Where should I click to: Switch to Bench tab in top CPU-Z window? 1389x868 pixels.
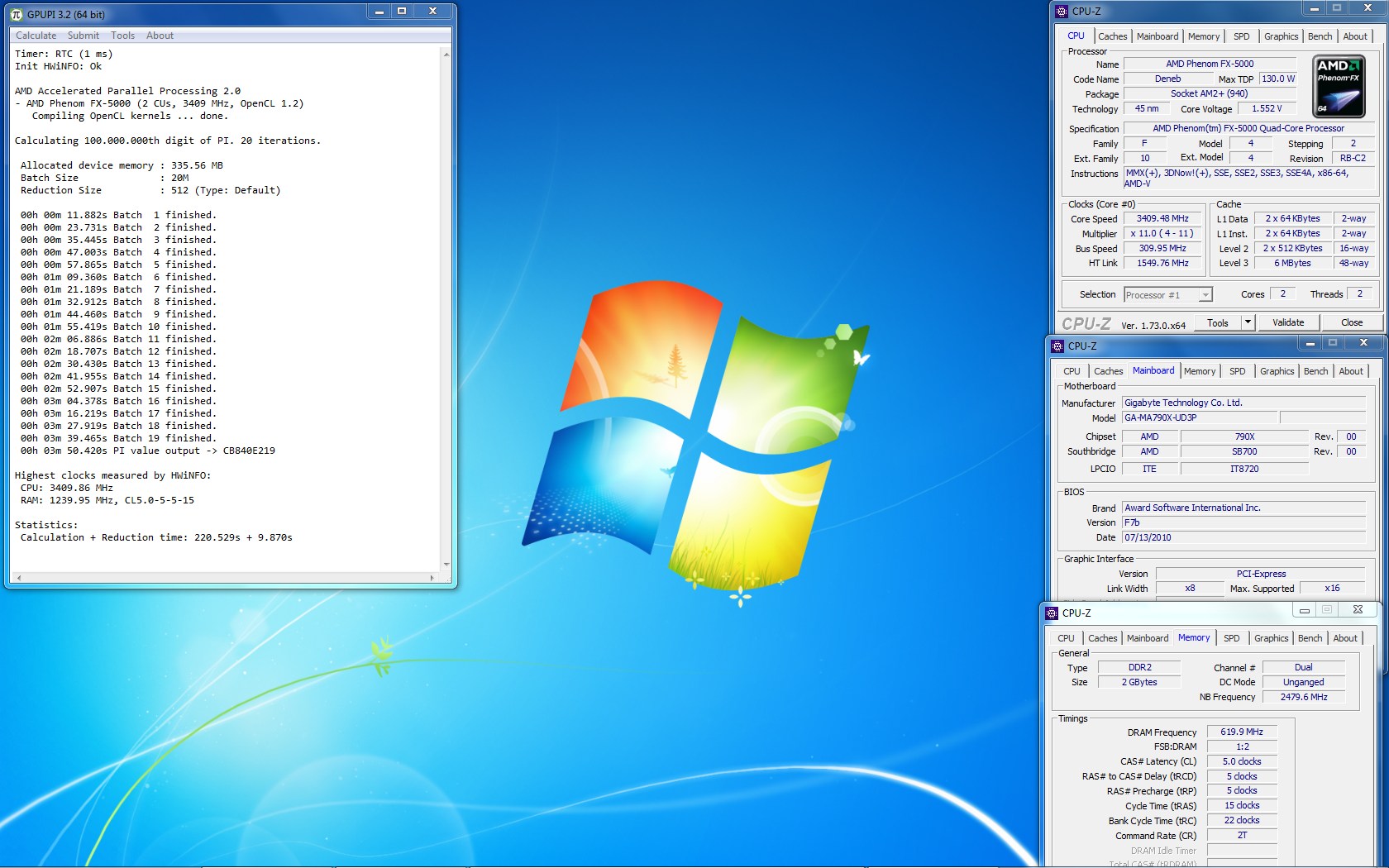[x=1320, y=36]
